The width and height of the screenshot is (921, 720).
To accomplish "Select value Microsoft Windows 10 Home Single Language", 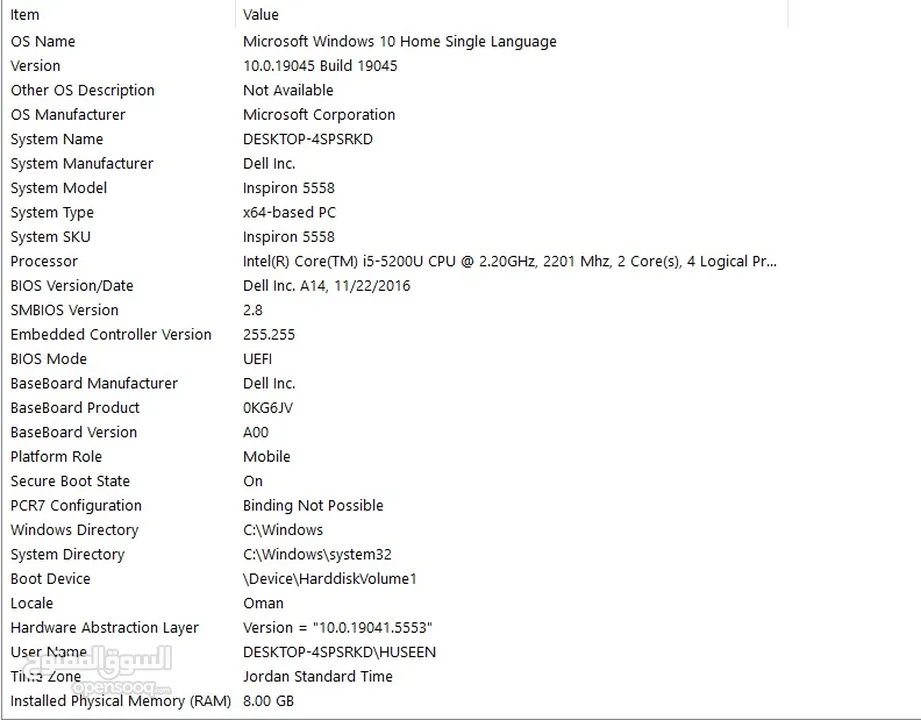I will (x=399, y=42).
